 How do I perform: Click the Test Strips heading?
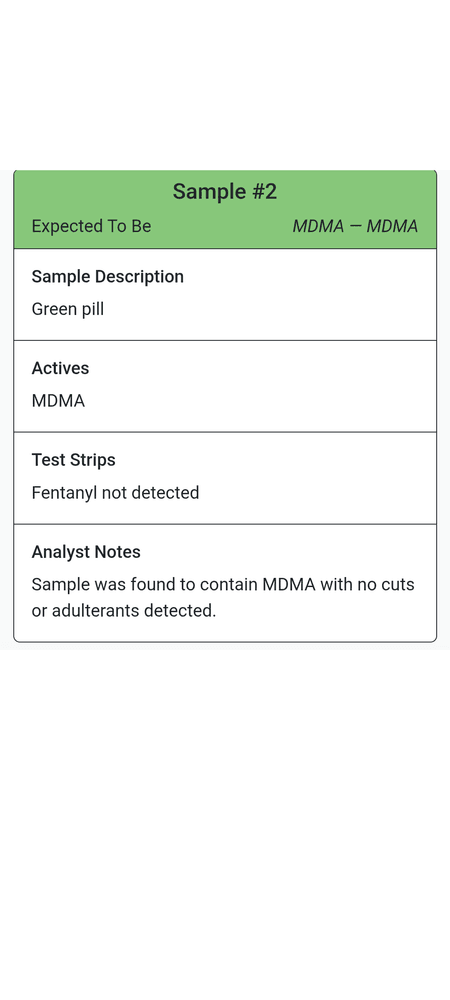[73, 460]
